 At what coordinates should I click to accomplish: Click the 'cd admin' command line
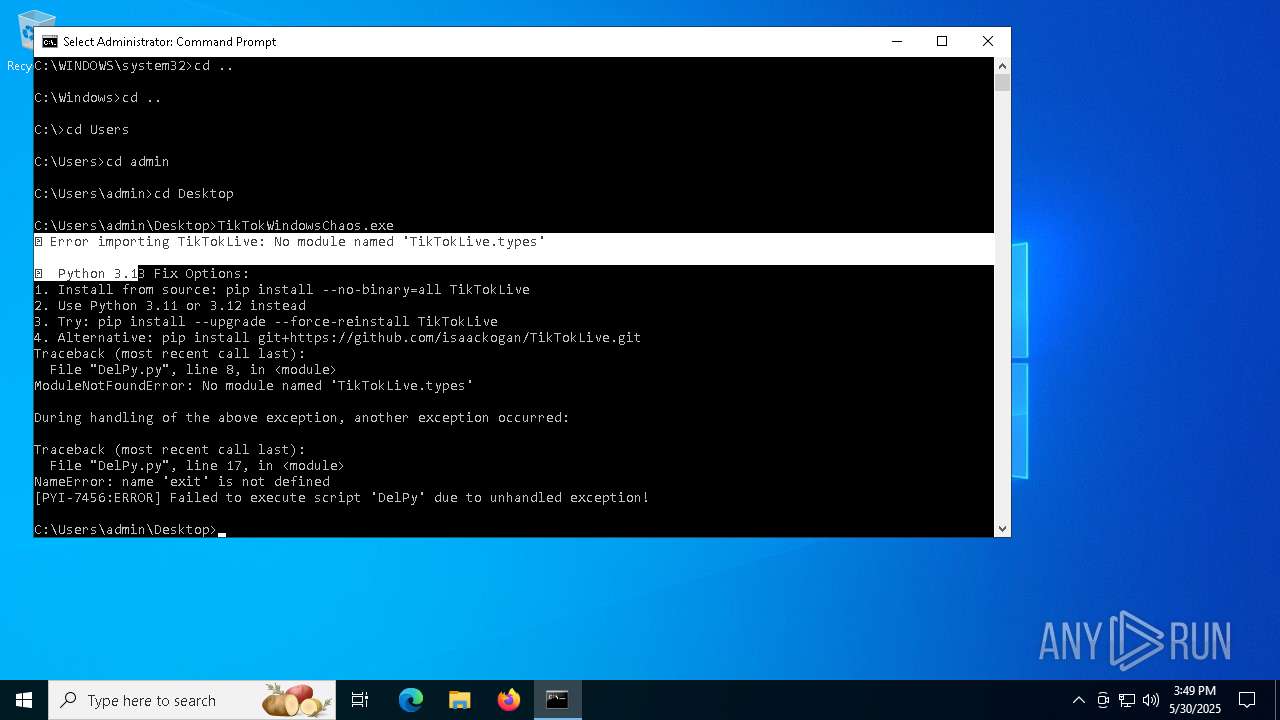tap(102, 161)
